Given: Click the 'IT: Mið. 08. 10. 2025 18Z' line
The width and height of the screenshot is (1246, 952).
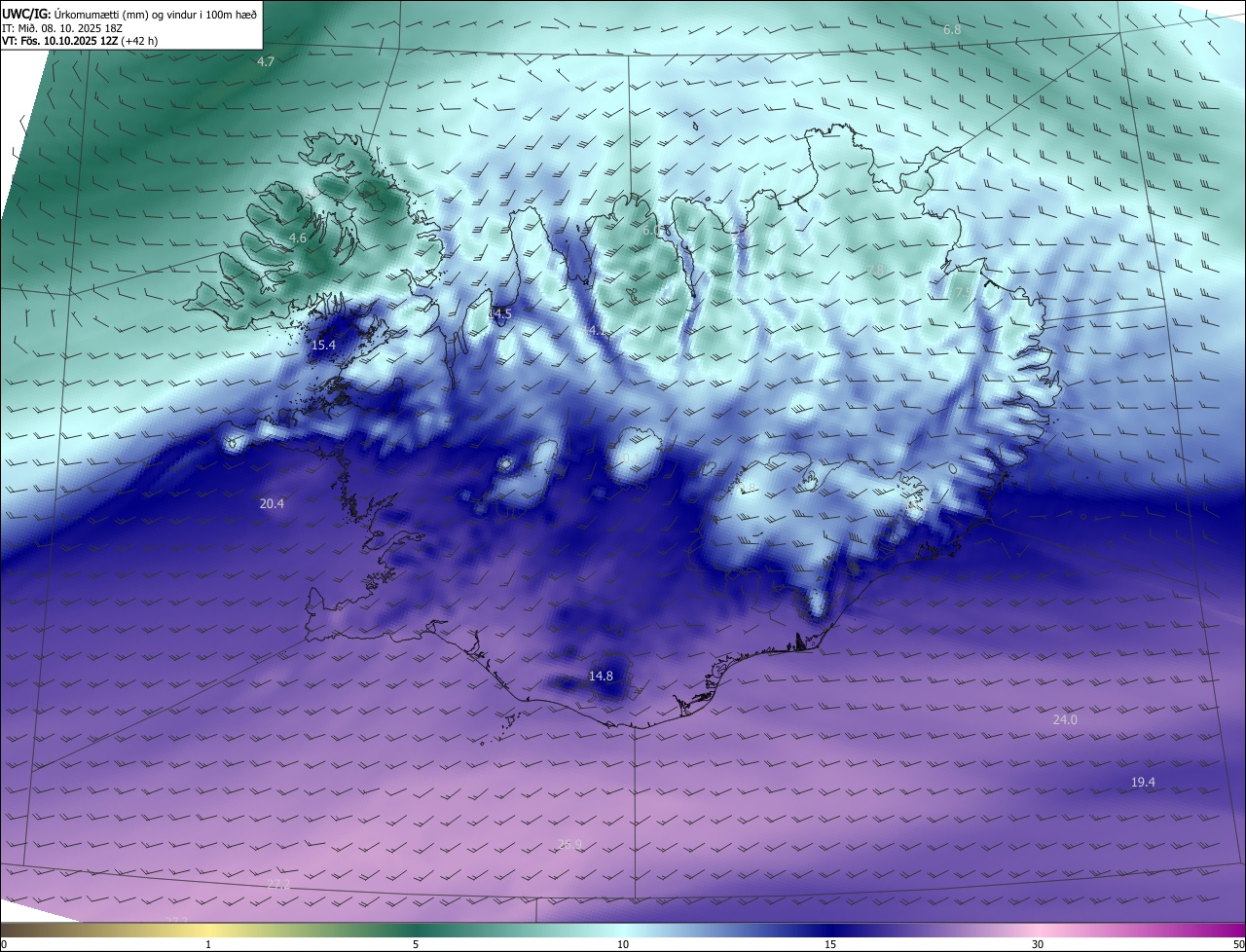Looking at the screenshot, I should pos(64,28).
